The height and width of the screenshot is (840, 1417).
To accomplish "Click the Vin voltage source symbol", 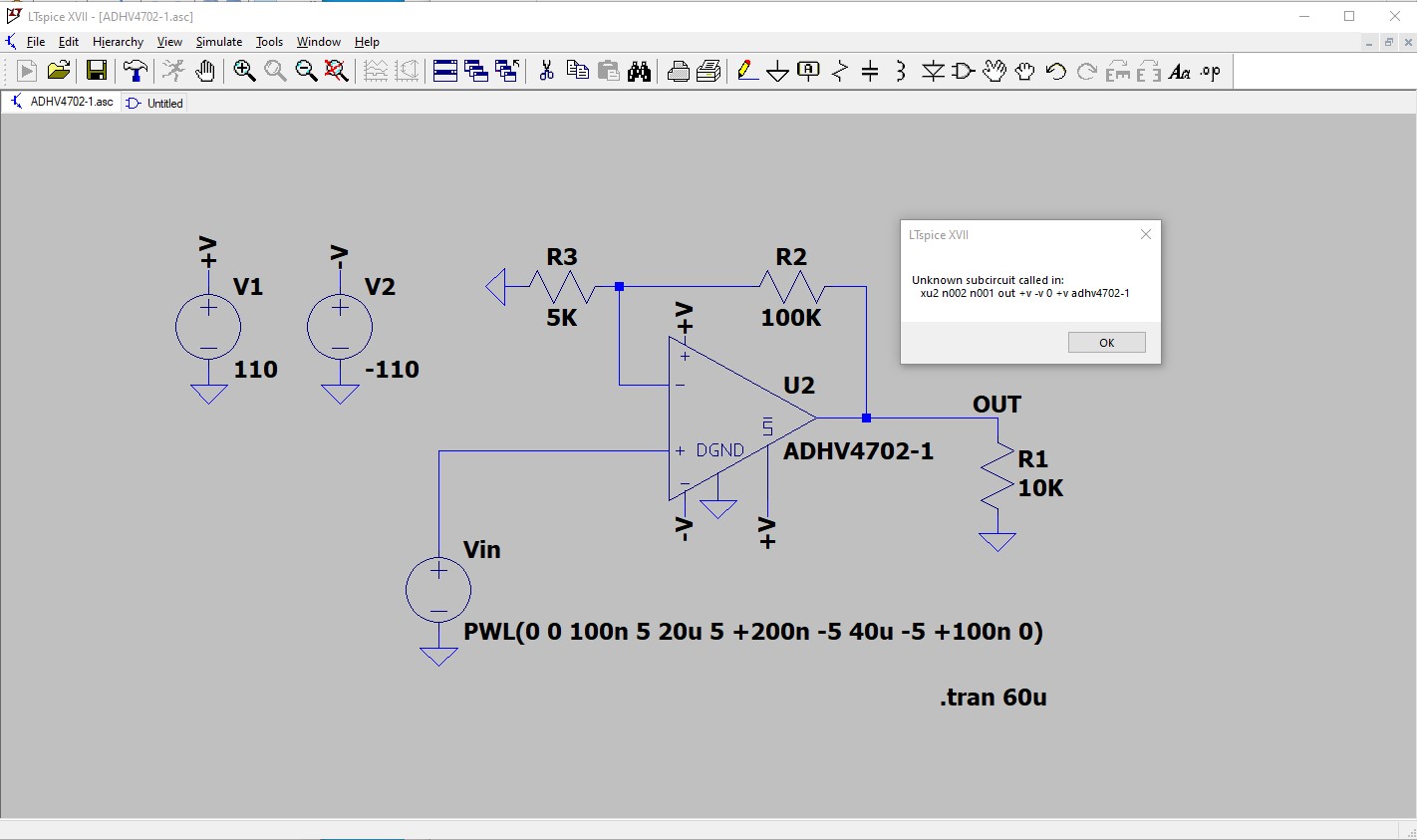I will click(x=438, y=590).
